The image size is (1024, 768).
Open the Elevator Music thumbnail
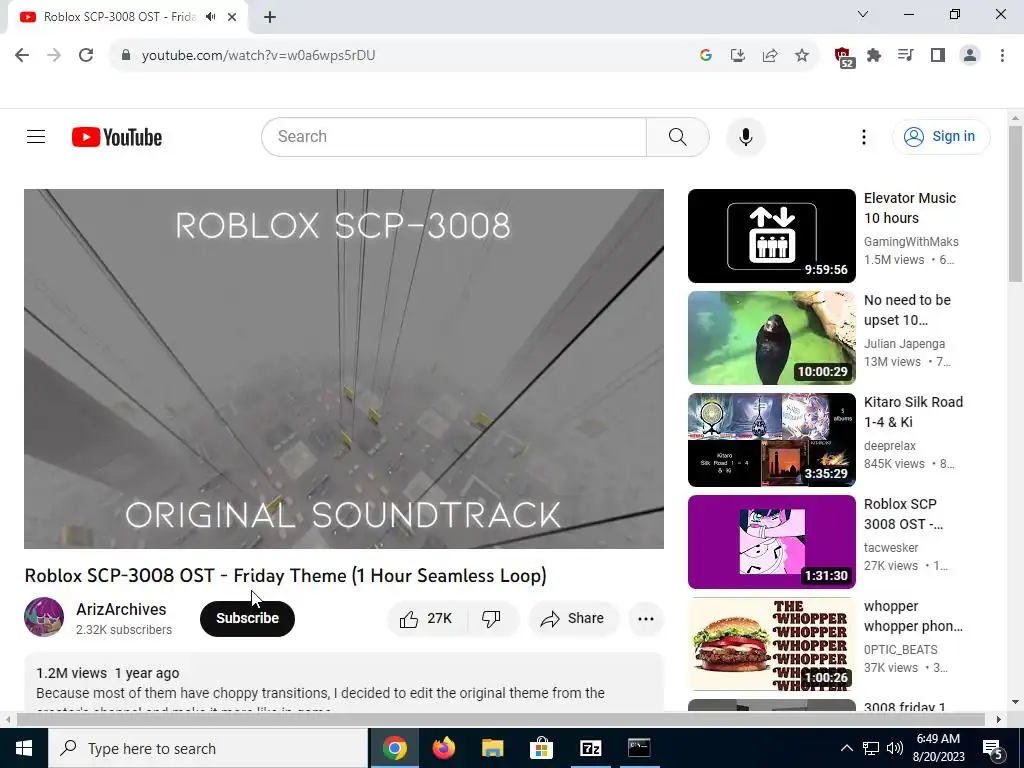[x=771, y=236]
